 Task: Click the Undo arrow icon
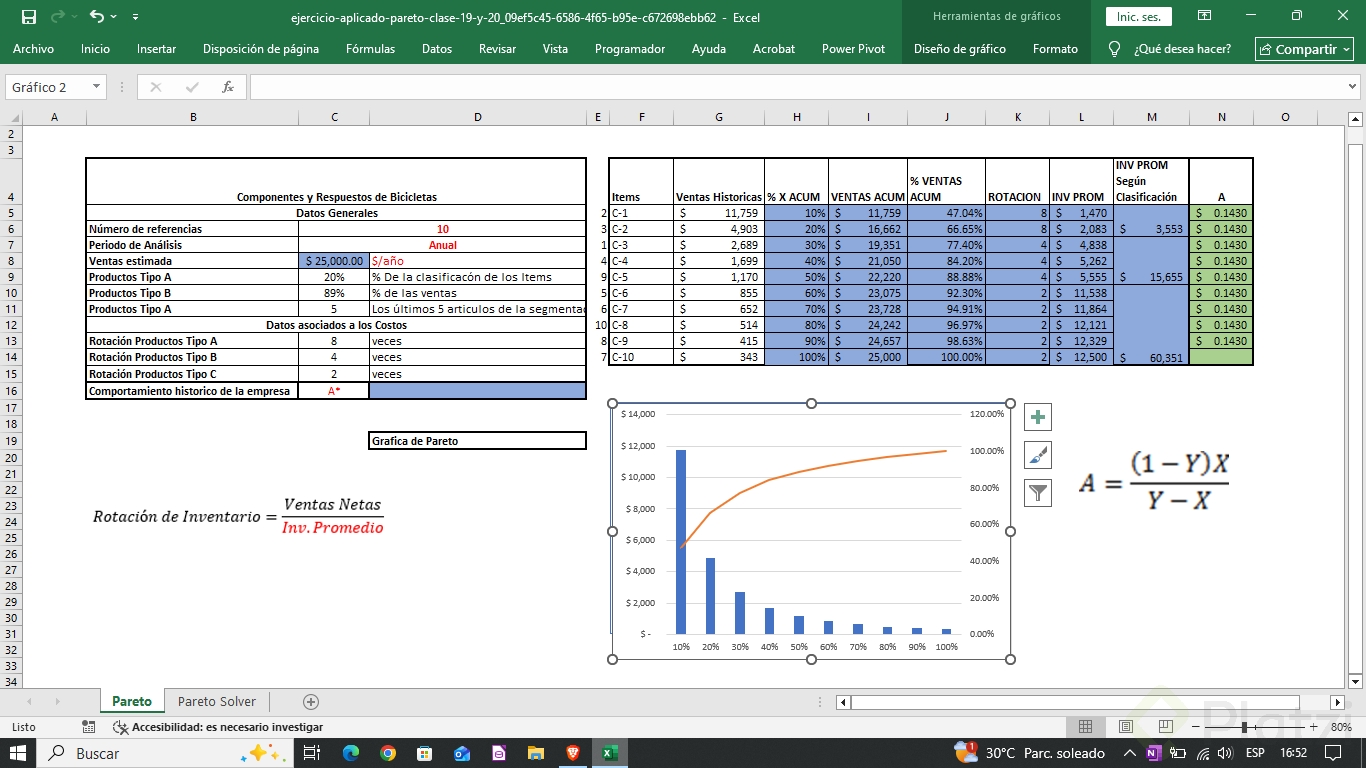tap(96, 17)
